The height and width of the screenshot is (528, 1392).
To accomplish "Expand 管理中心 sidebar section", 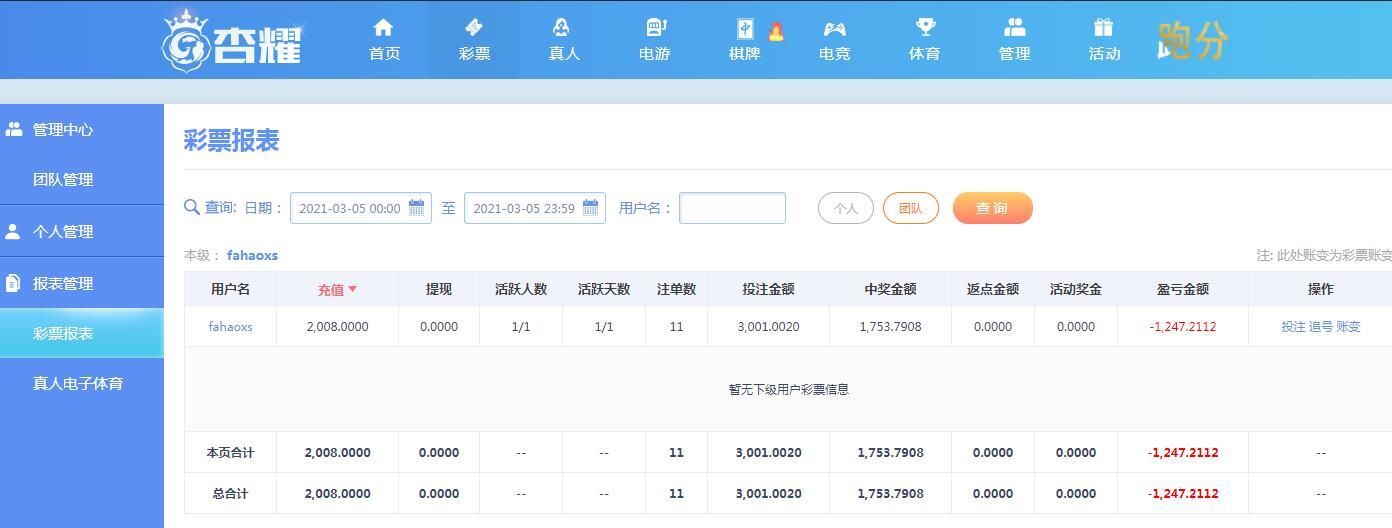I will click(82, 129).
